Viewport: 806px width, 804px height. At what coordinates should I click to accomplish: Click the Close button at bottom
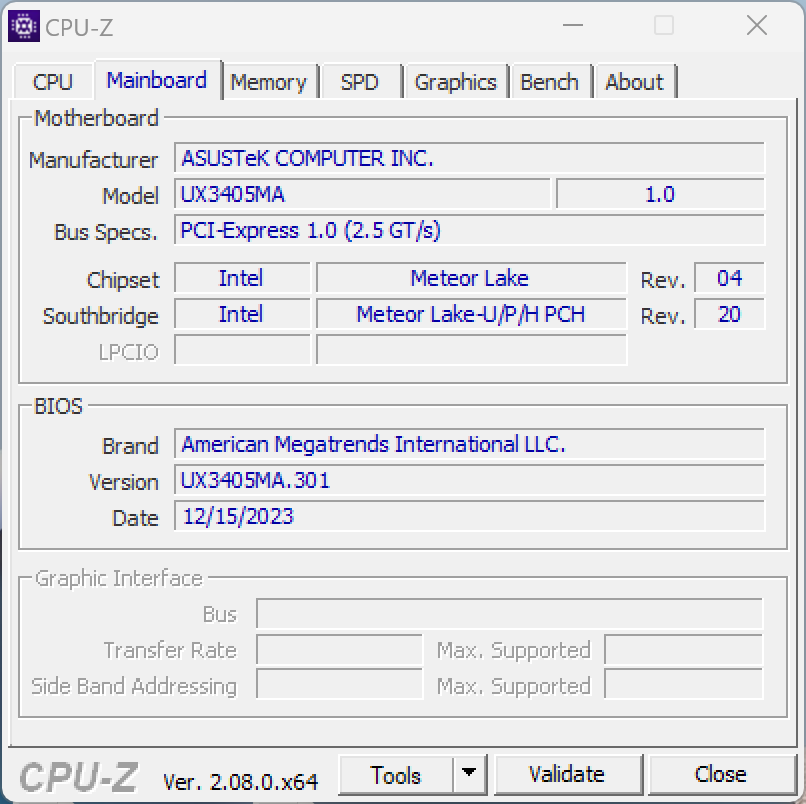(x=721, y=775)
